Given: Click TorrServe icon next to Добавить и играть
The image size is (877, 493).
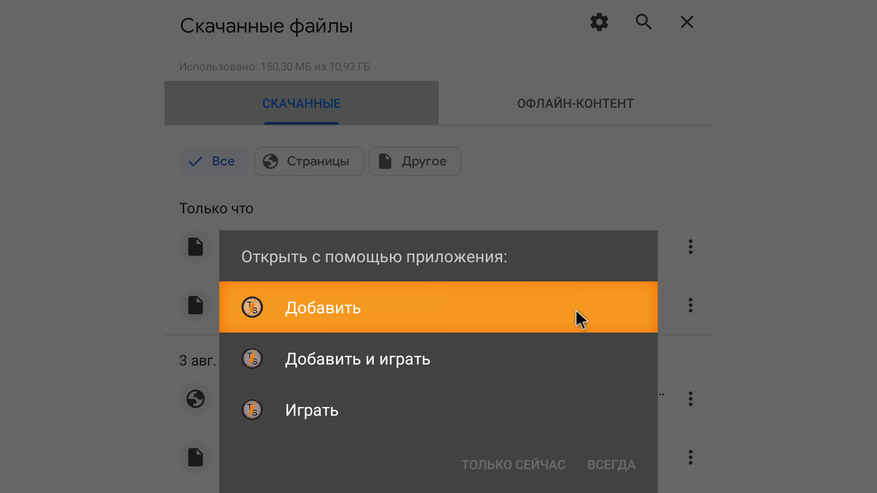Looking at the screenshot, I should tap(252, 359).
